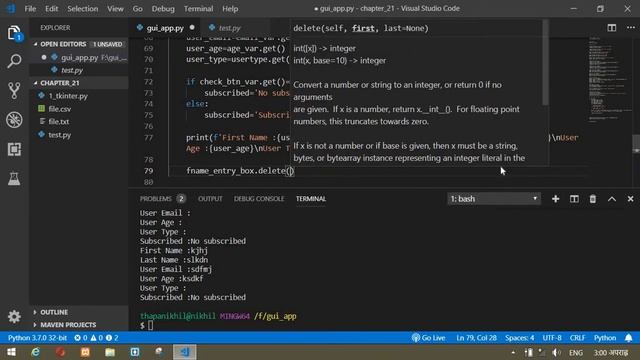
Task: Change indentation via Spaces: 4
Action: point(519,338)
